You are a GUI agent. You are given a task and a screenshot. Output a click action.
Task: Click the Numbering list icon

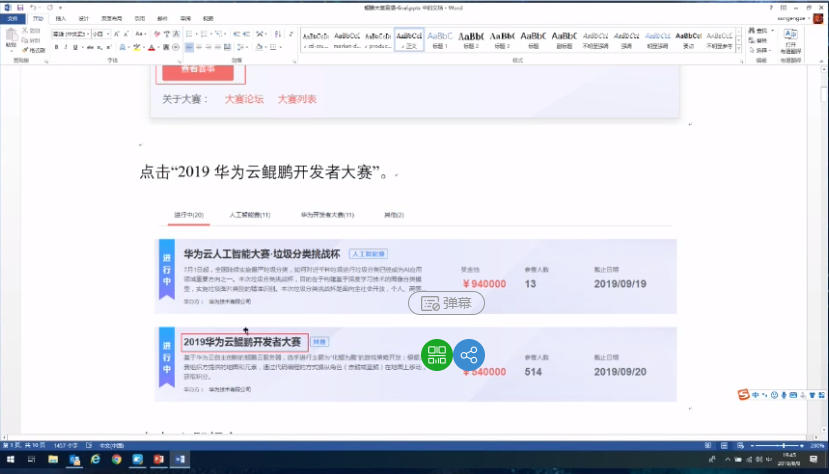(204, 34)
